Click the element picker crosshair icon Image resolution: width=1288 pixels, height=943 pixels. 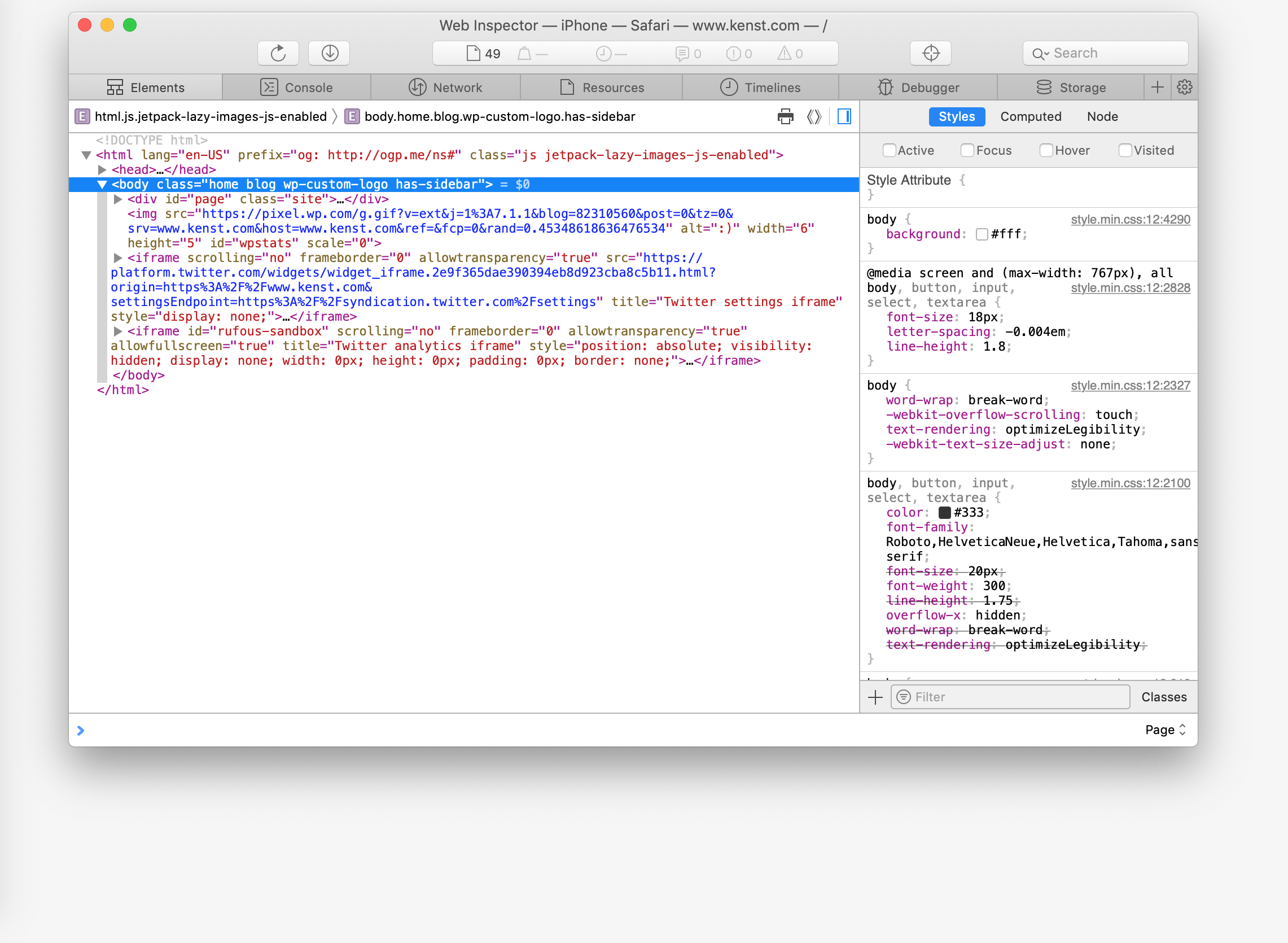pos(931,53)
